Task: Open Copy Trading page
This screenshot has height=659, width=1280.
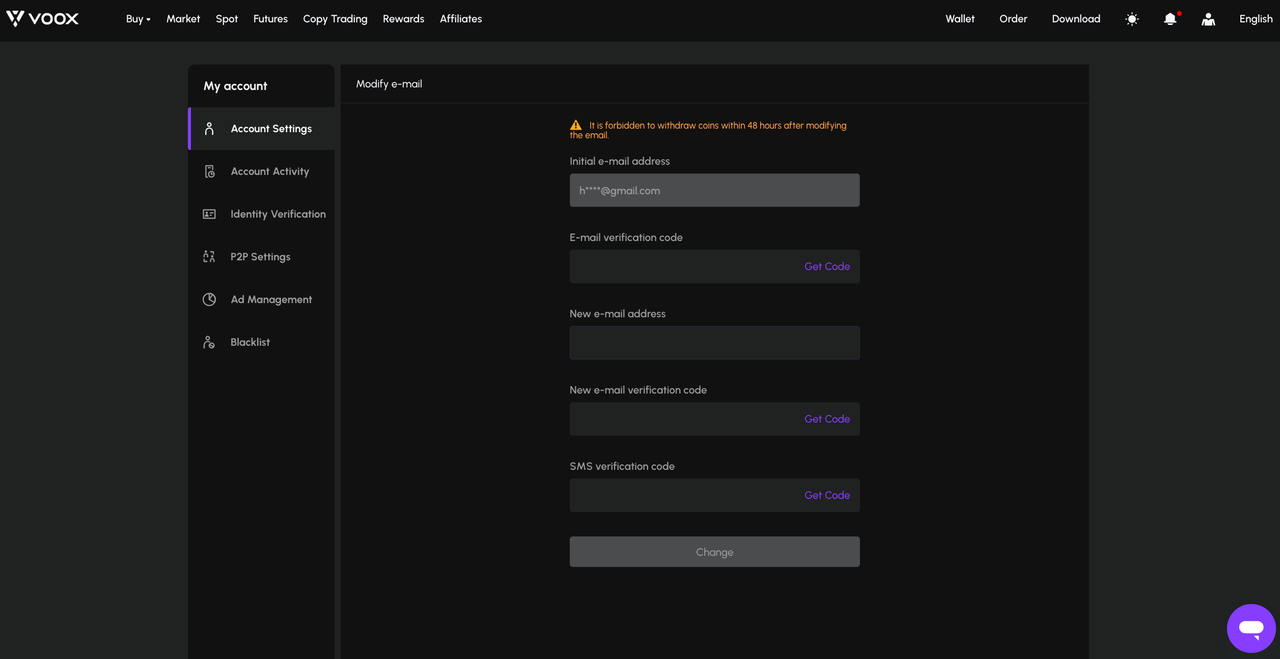Action: click(335, 19)
